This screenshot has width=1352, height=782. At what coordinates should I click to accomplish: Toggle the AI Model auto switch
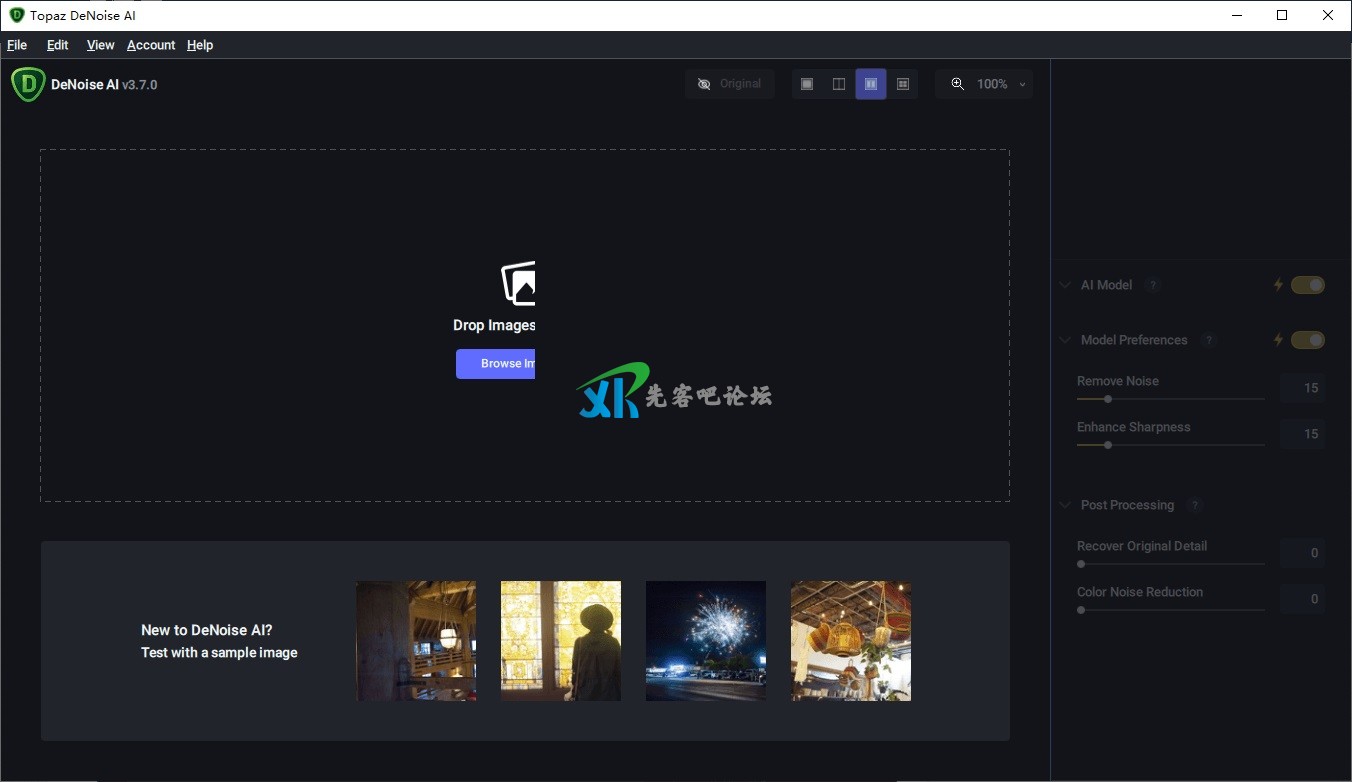[x=1307, y=285]
